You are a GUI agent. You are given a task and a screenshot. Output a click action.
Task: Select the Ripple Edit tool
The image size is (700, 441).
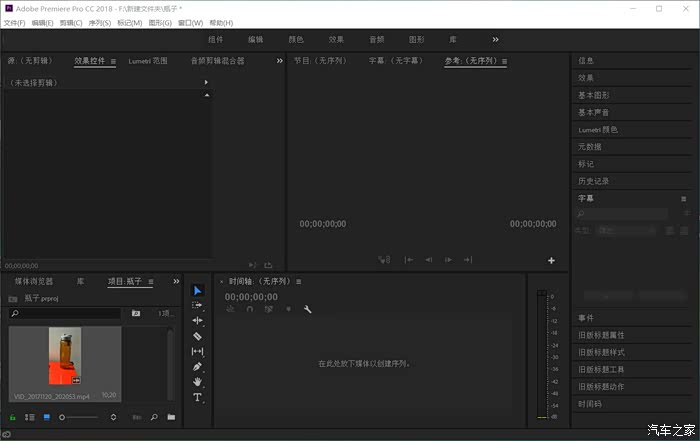coord(197,320)
